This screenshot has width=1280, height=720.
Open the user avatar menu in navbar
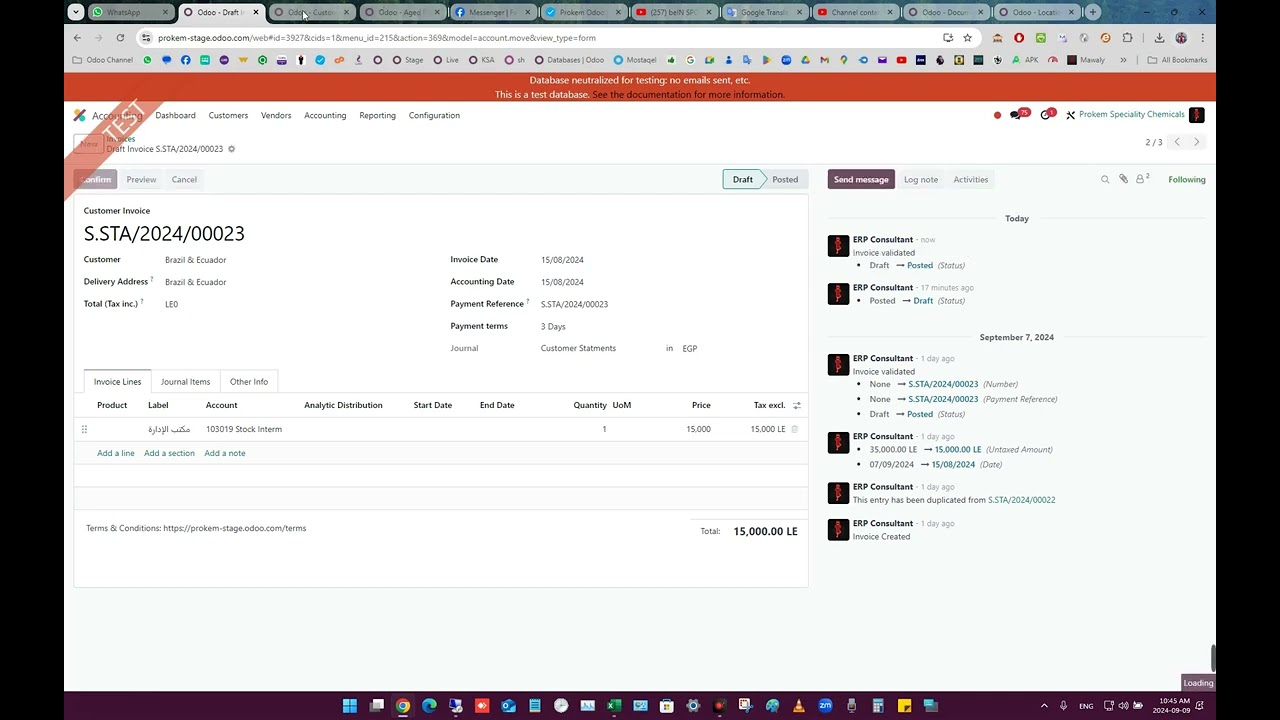click(1196, 115)
